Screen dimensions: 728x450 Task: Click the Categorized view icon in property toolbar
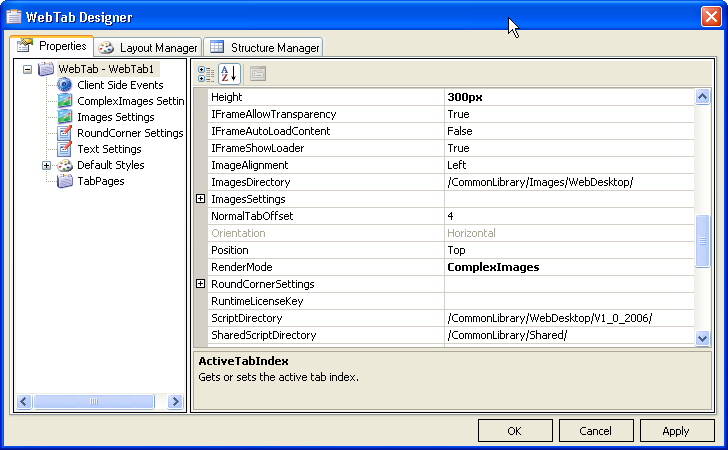[x=206, y=73]
